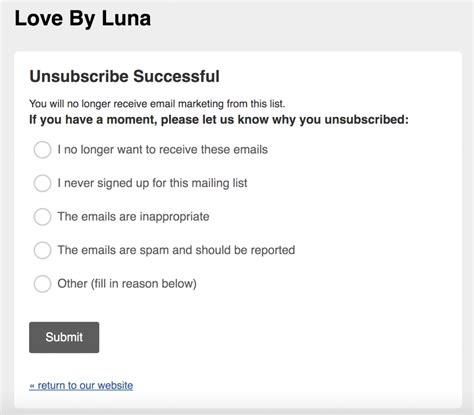Click the bold 'please let us know why you unsubscribed' prompt

pos(285,120)
